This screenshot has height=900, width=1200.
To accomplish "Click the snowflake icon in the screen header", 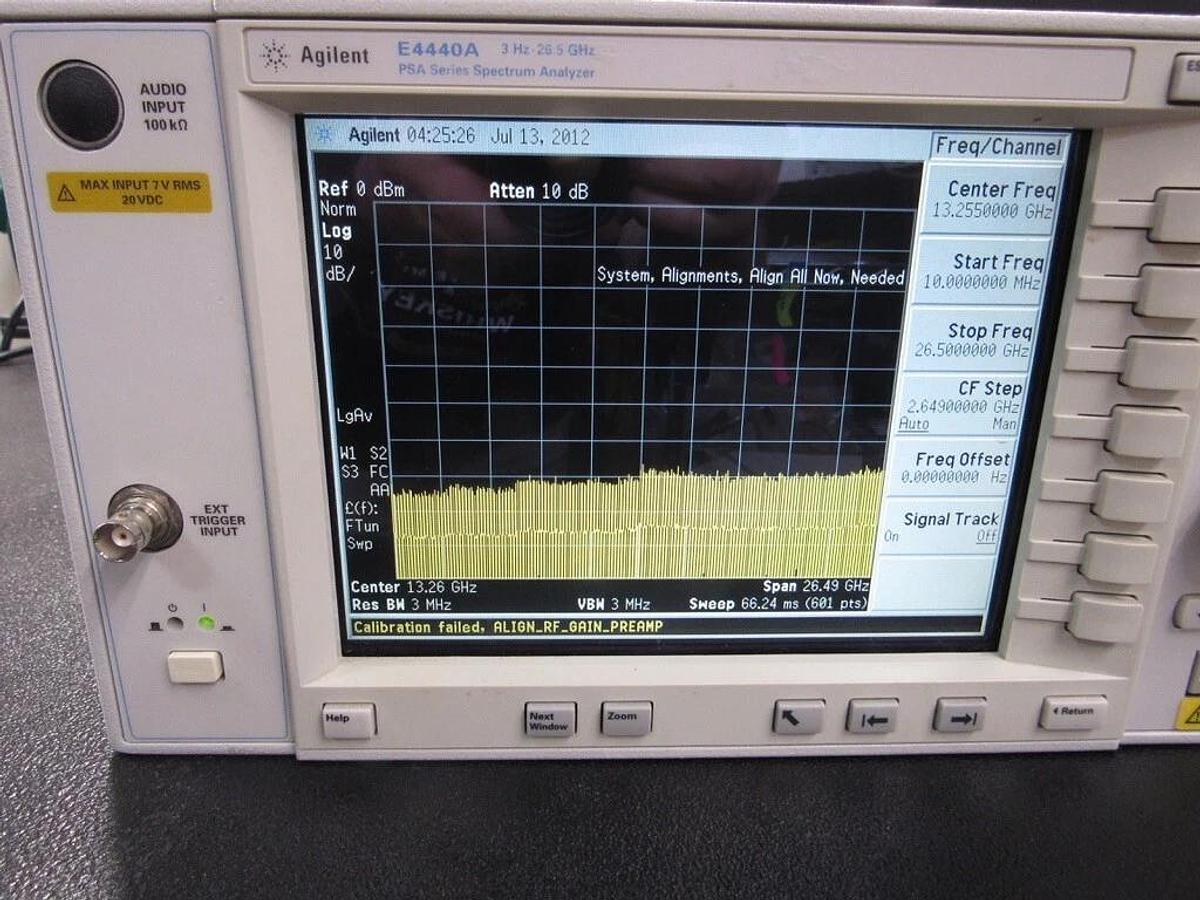I will pos(324,134).
